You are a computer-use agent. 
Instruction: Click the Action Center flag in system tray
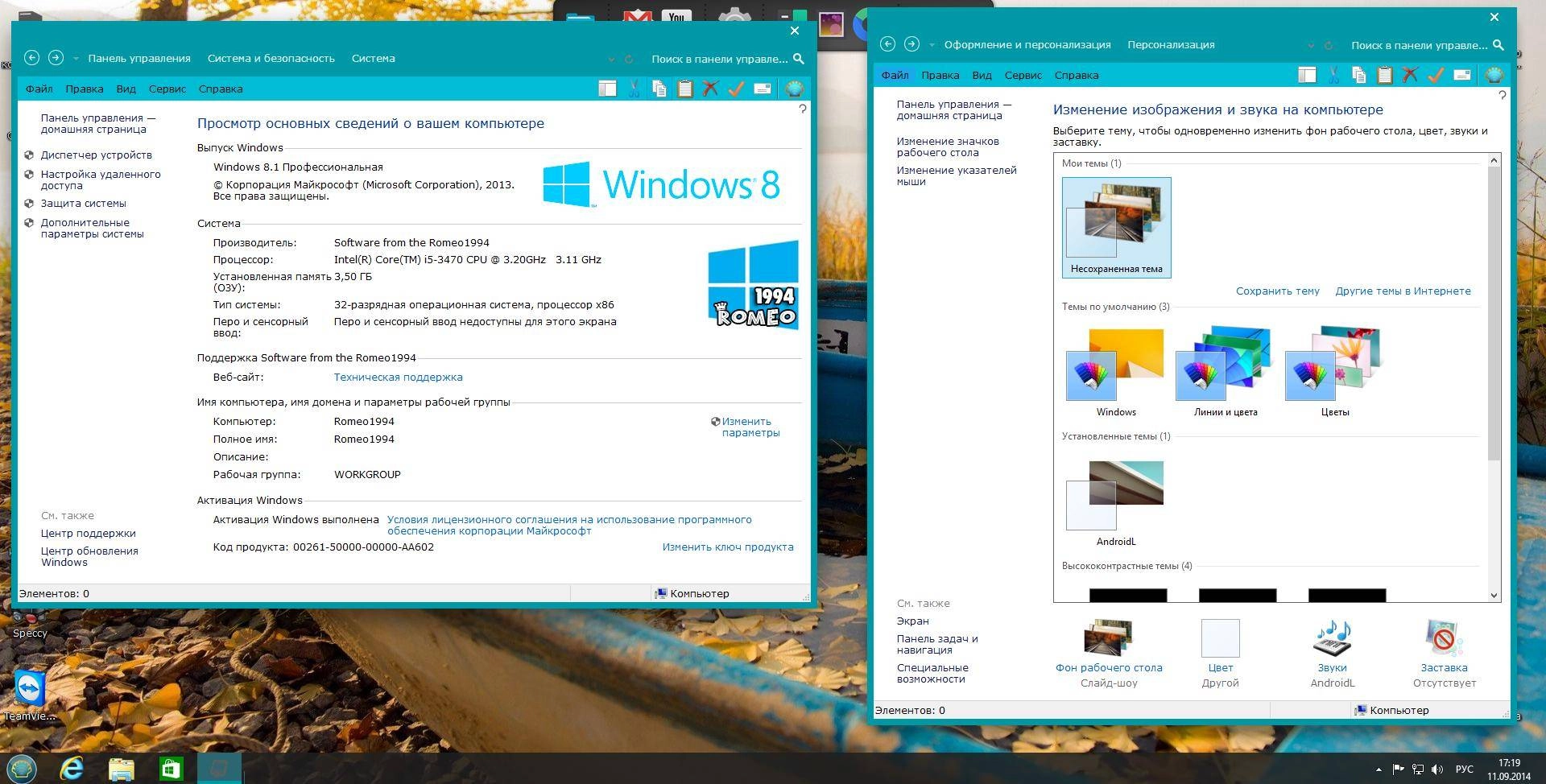1398,770
